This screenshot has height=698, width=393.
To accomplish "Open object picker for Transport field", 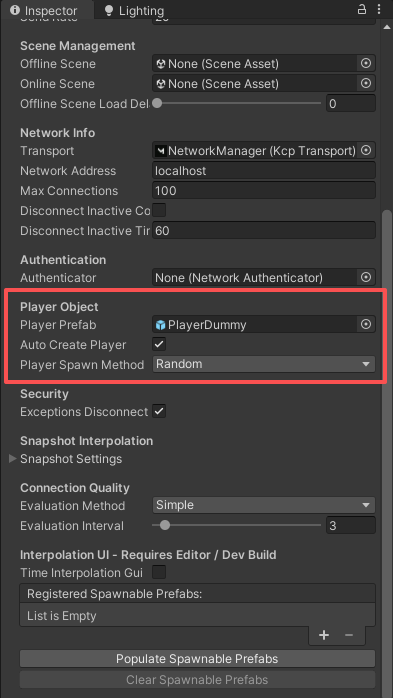I will [366, 151].
